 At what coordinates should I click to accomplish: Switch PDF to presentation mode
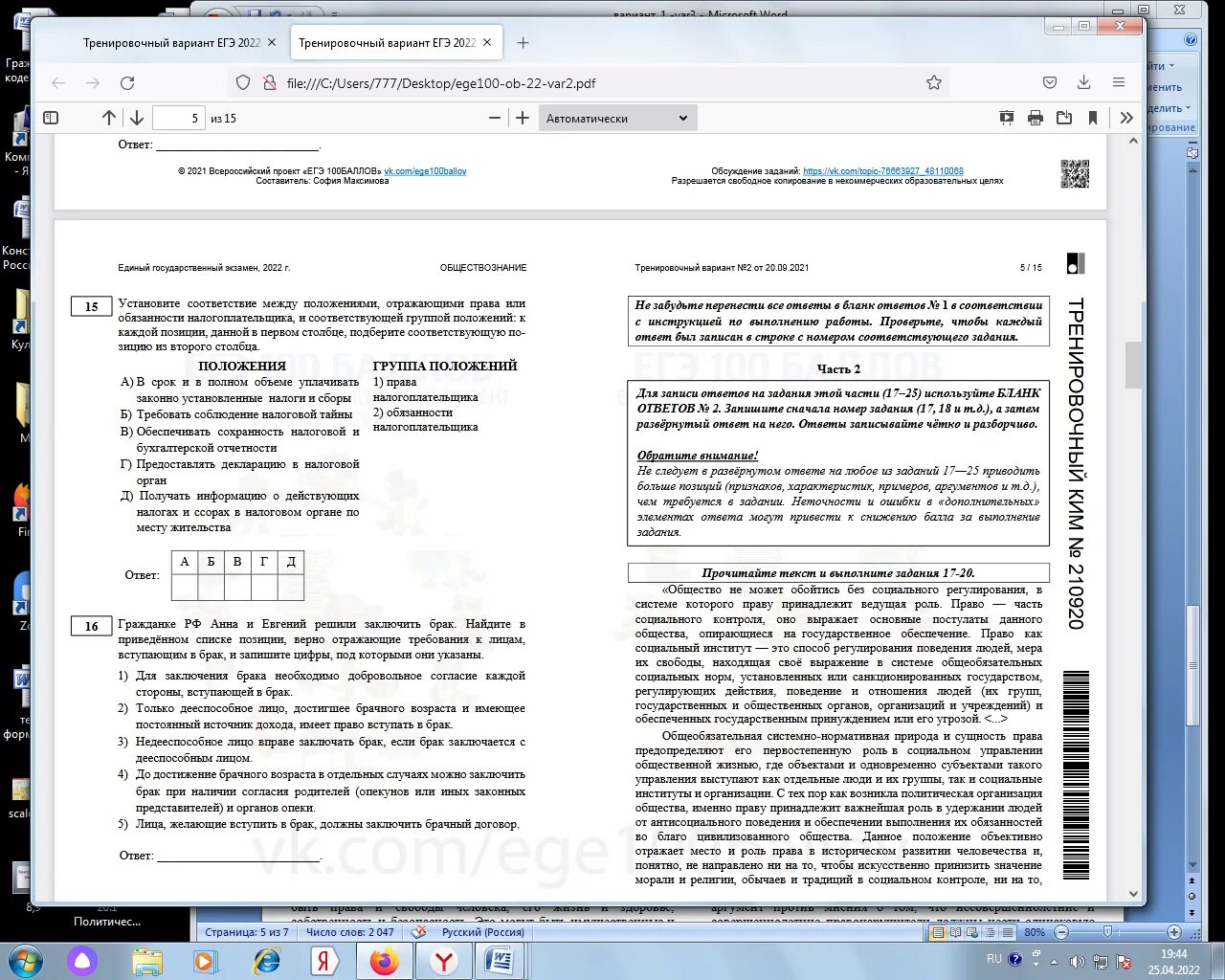coord(1007,118)
